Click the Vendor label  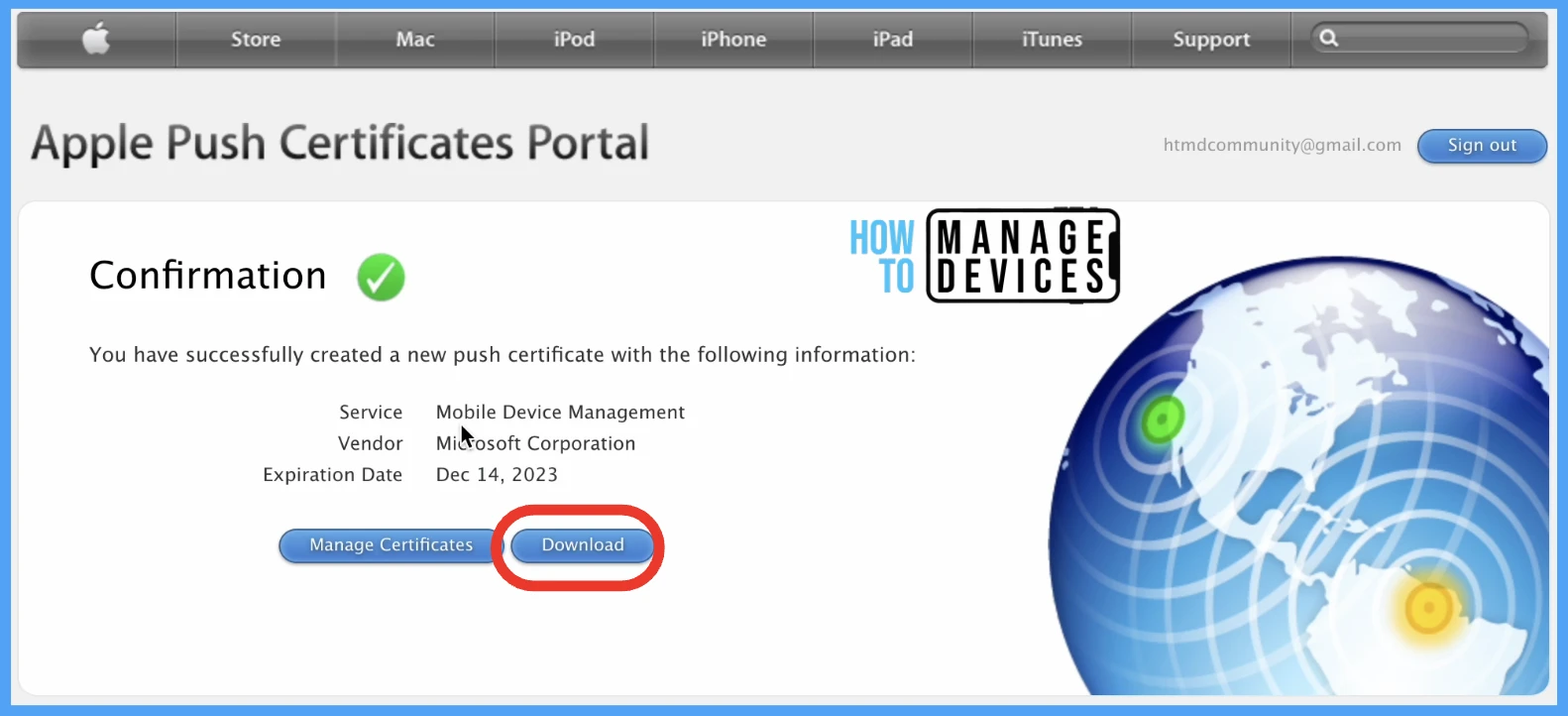tap(371, 443)
